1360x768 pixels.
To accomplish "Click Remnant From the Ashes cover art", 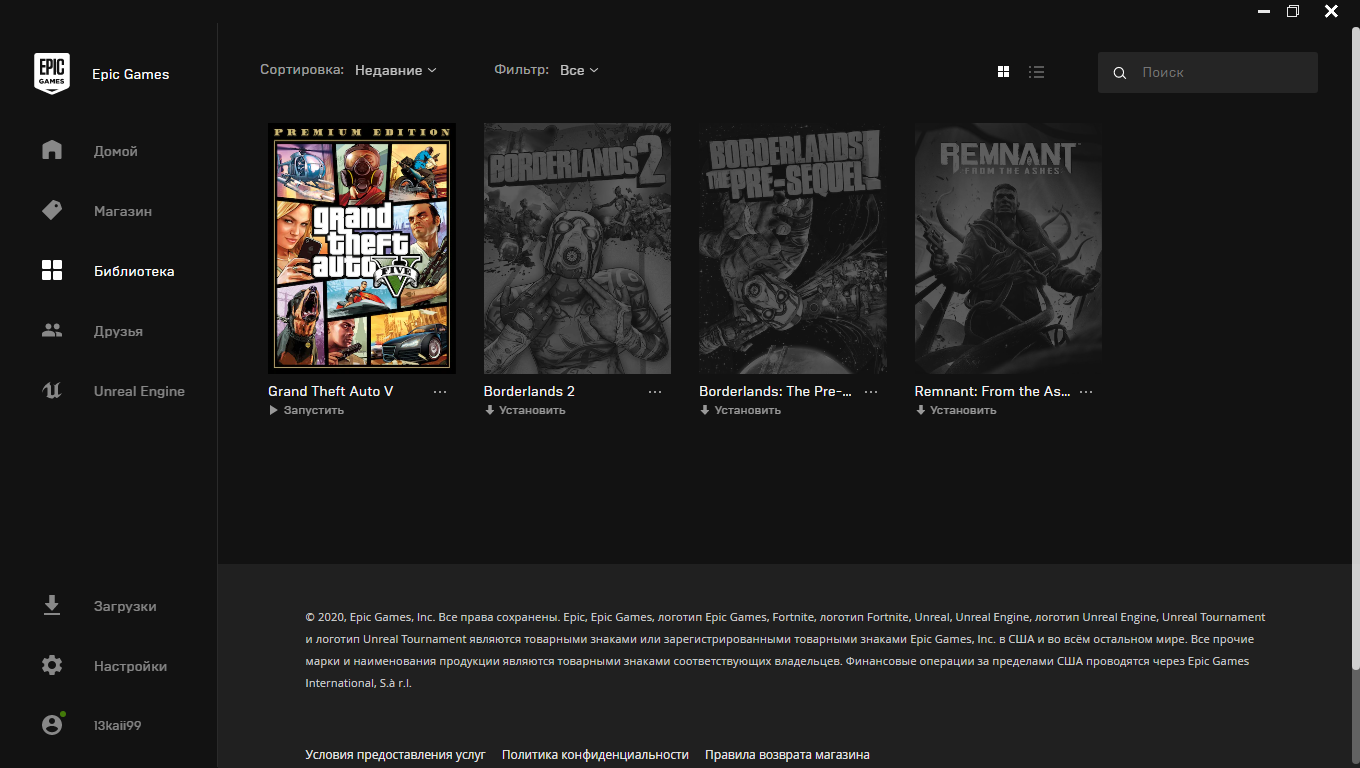I will pos(1008,248).
